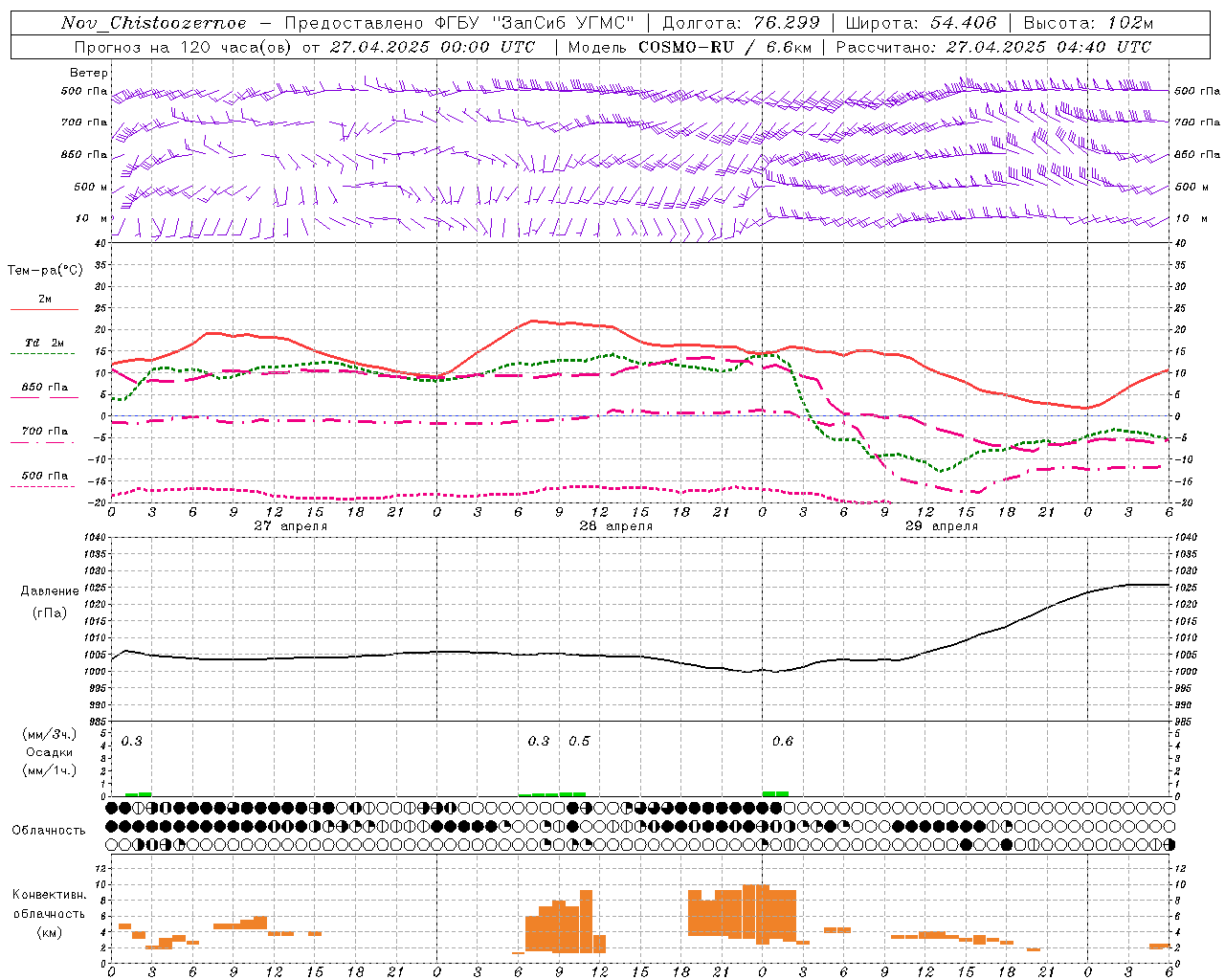Click the '2м' temperature legend entry
The width and height of the screenshot is (1225, 980).
[45, 300]
